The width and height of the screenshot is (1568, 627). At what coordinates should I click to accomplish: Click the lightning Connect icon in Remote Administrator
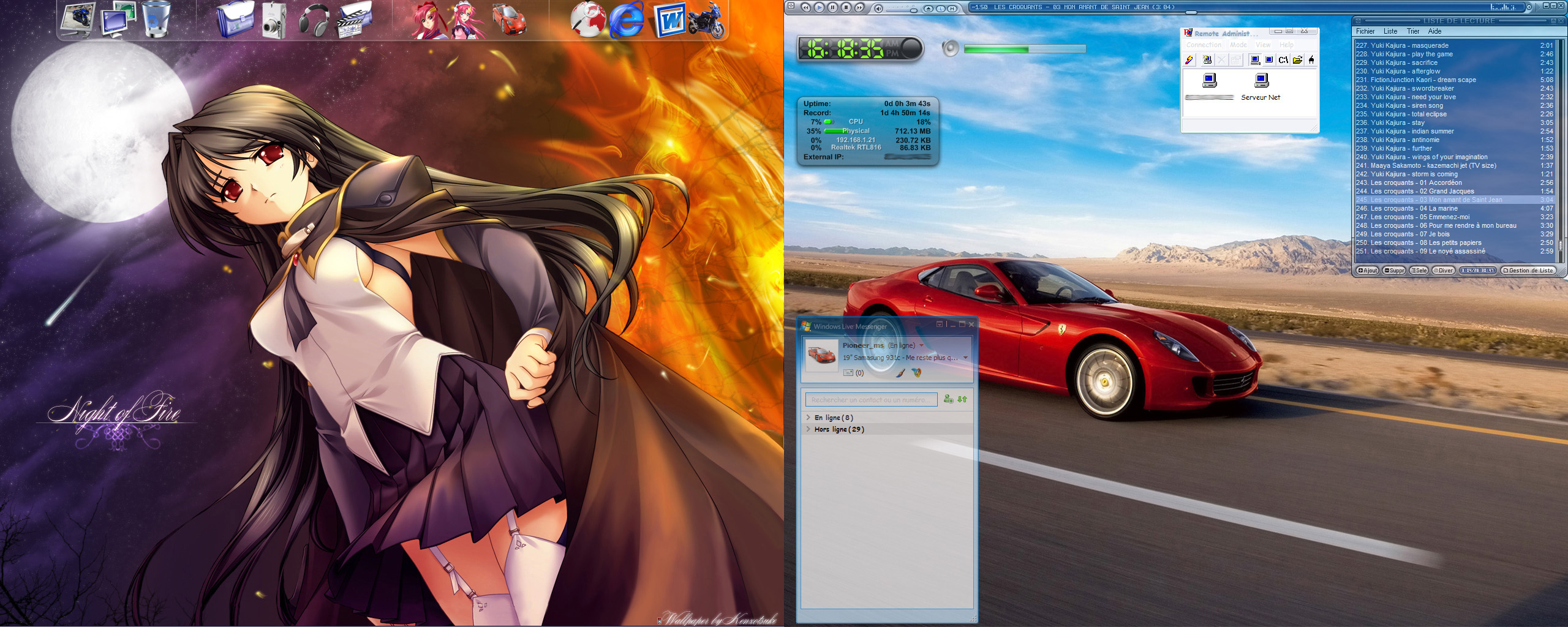click(x=1189, y=60)
